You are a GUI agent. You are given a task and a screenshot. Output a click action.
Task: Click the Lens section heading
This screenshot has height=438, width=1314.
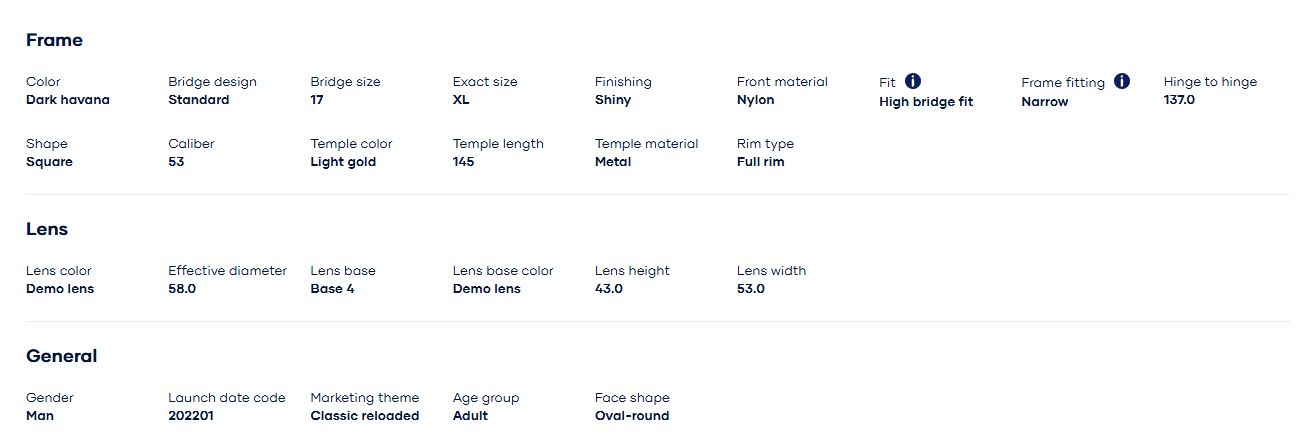47,229
